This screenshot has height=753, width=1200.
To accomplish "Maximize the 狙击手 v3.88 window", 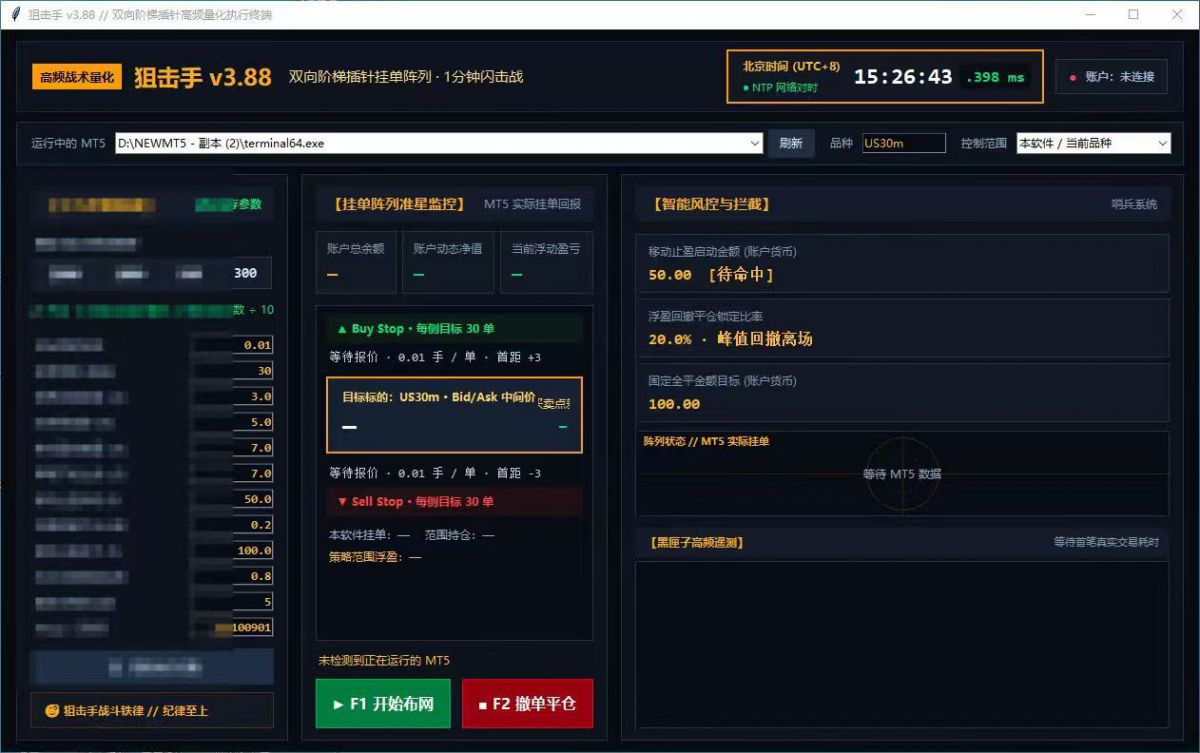I will tap(1133, 14).
